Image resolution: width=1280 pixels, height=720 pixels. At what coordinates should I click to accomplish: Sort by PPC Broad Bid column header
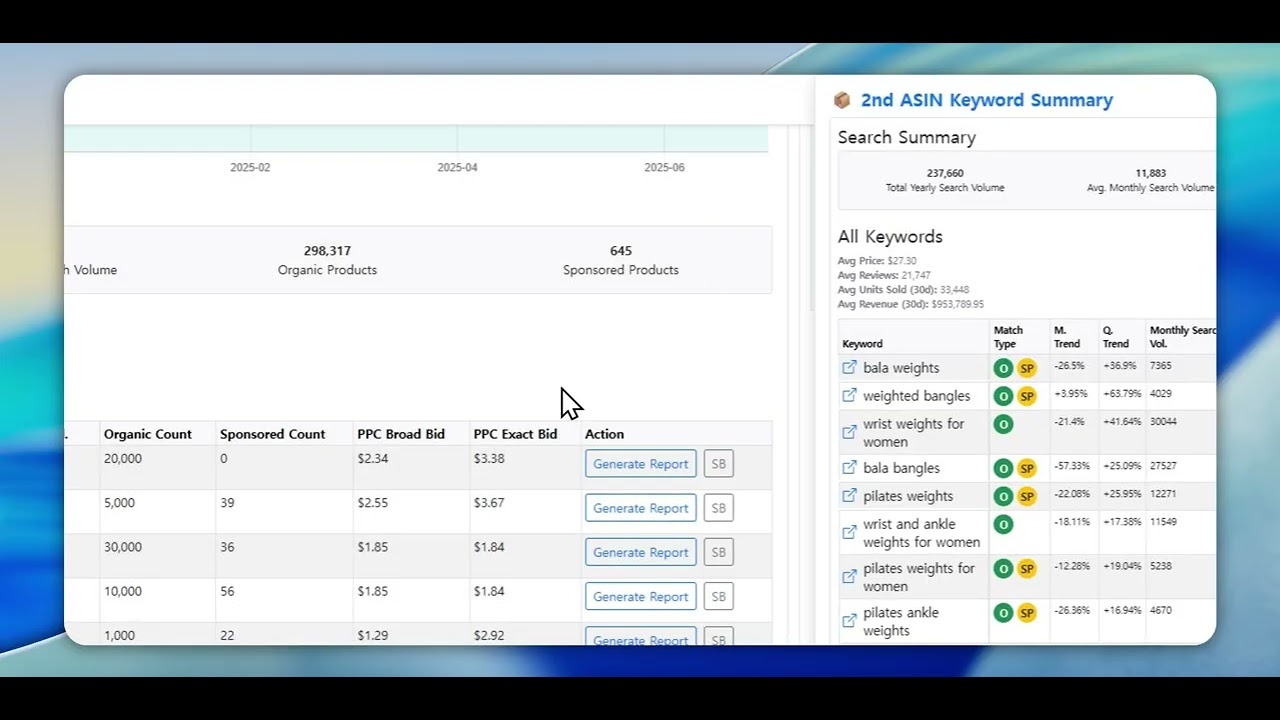401,434
